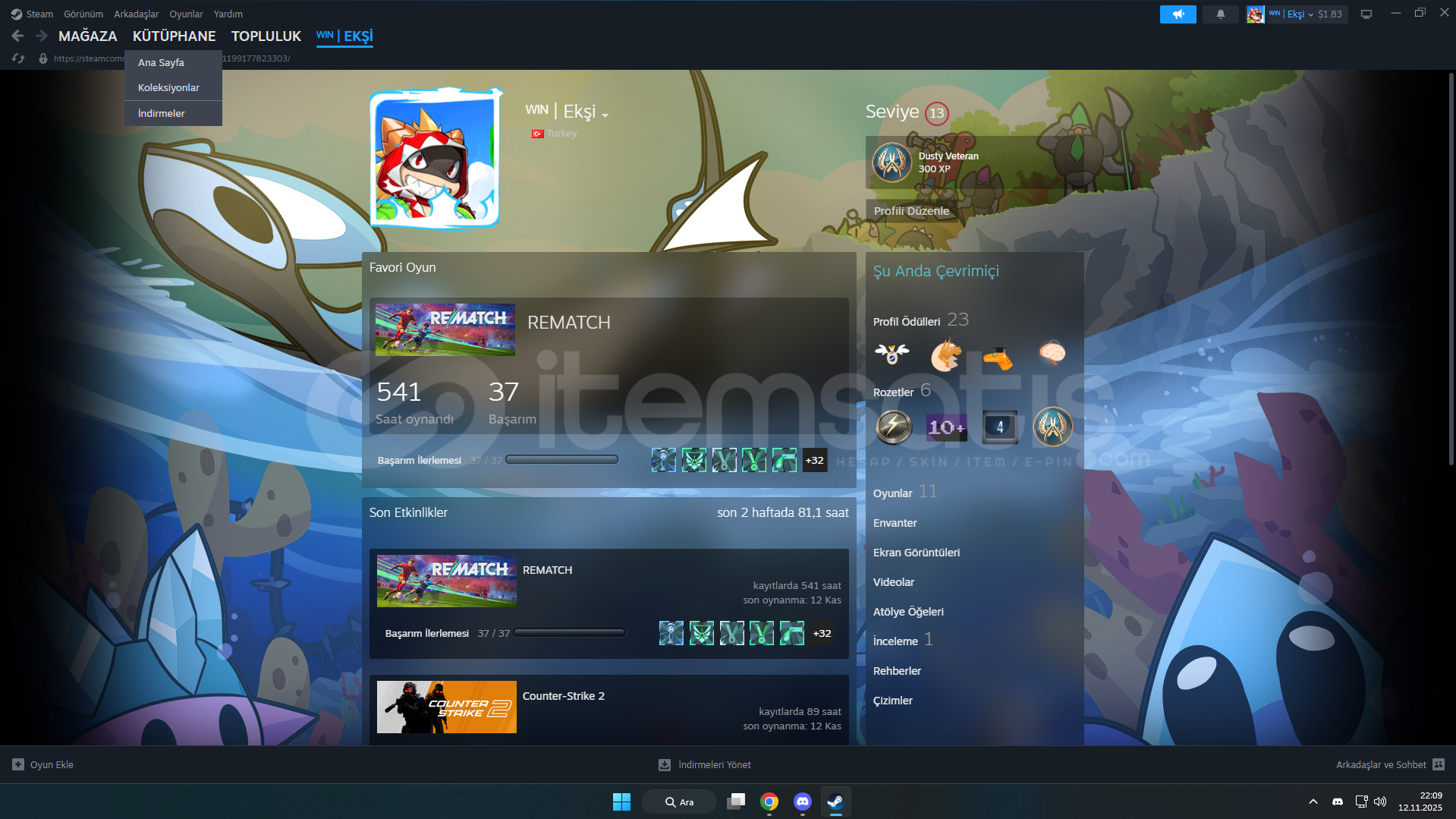The width and height of the screenshot is (1456, 819).
Task: Go to the MAĞAZA tab
Action: (88, 36)
